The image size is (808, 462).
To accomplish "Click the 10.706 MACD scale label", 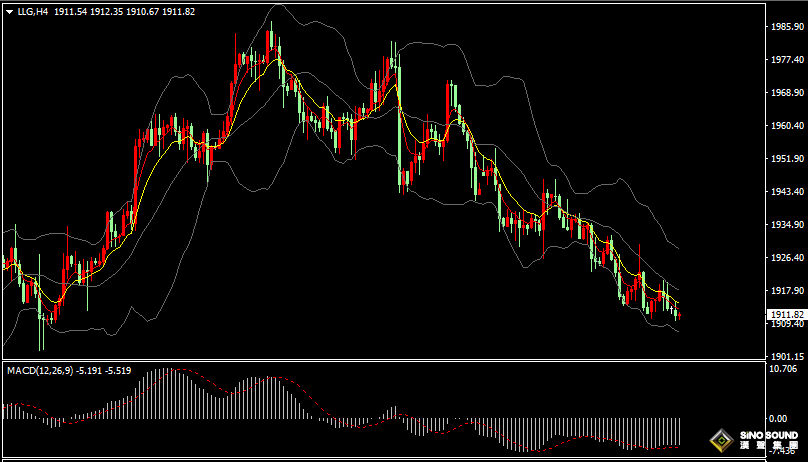I will coord(785,369).
